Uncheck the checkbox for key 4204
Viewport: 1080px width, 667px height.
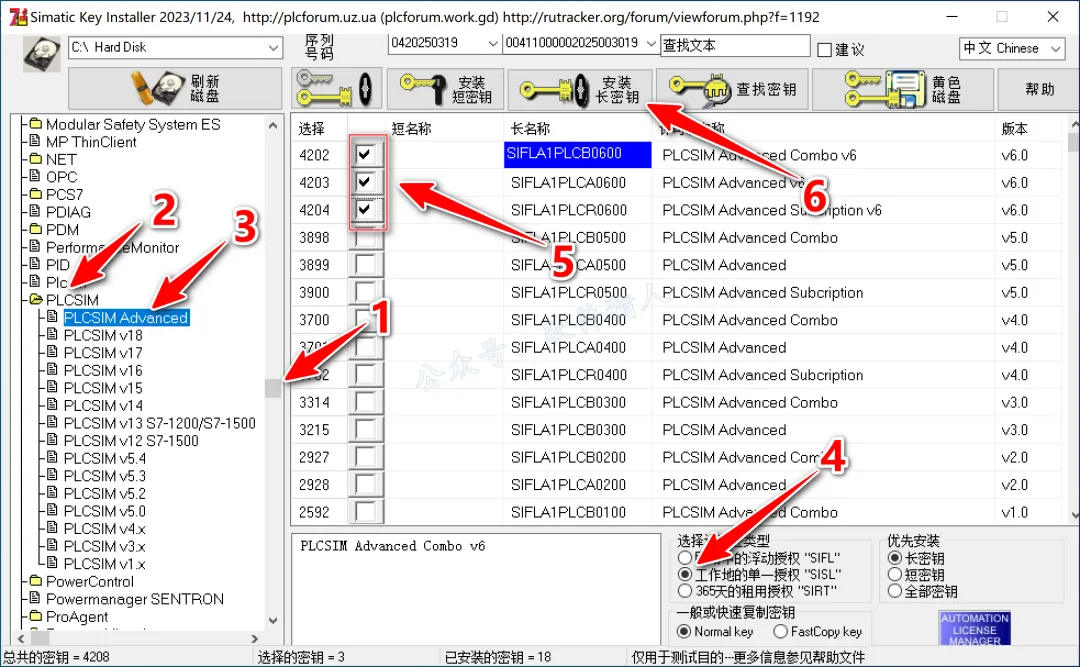click(365, 209)
